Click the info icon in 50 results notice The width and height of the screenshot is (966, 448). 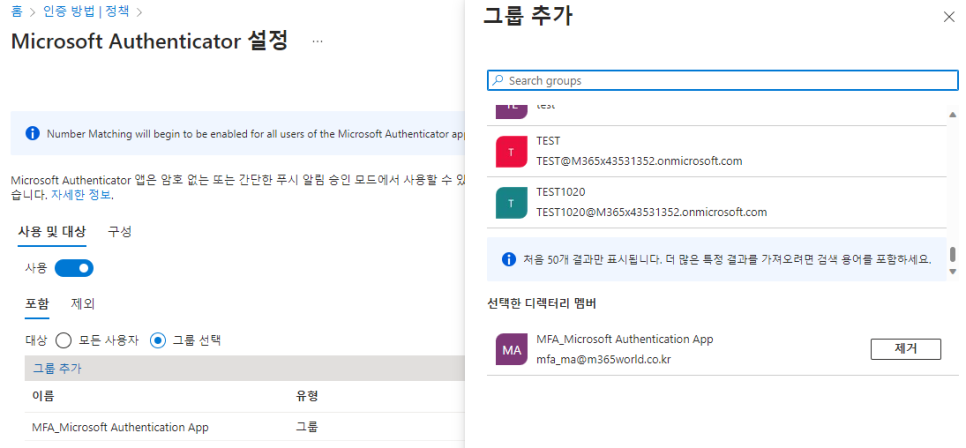click(x=508, y=259)
